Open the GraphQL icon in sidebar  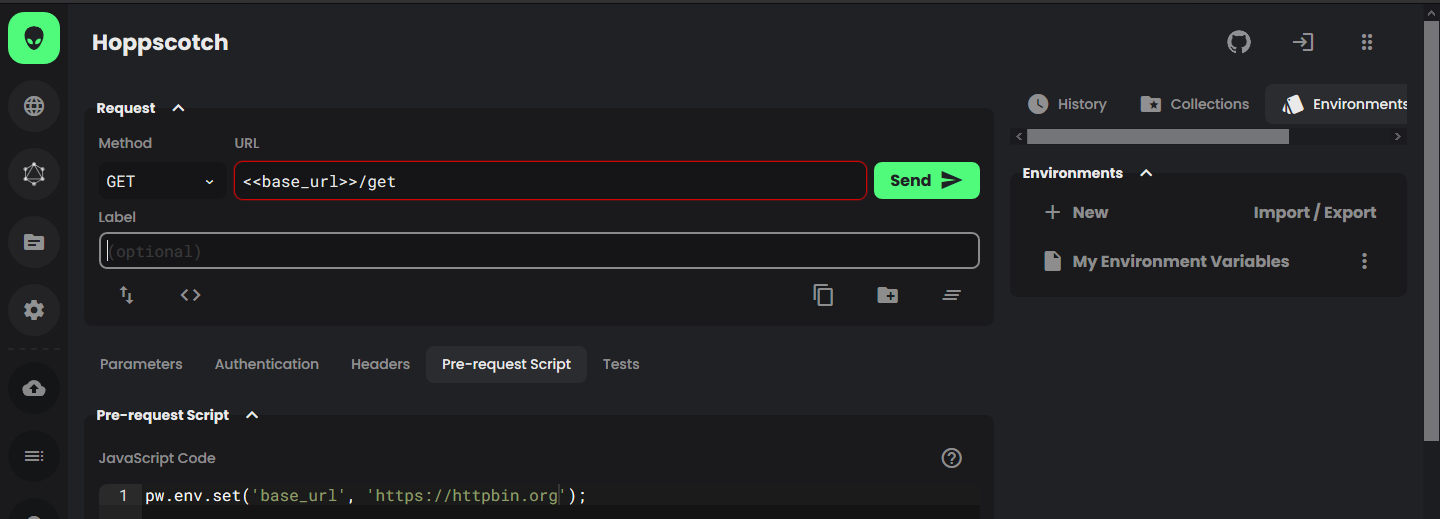(x=34, y=174)
